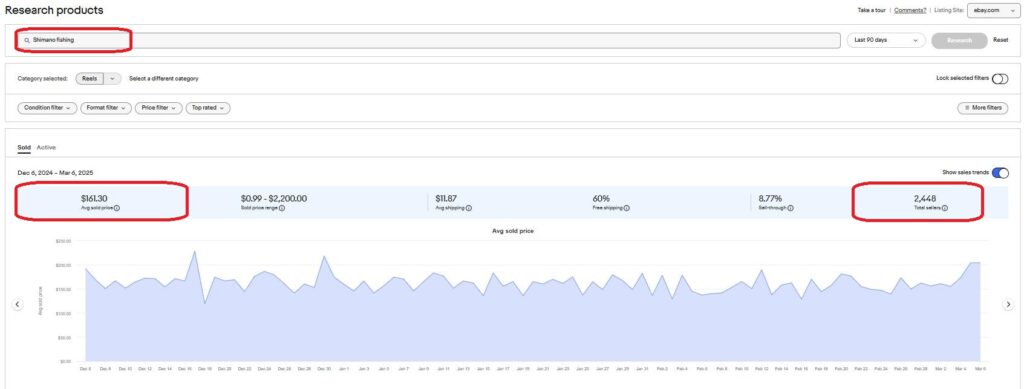1024x389 pixels.
Task: Disable Show sales trends toggle
Action: pyautogui.click(x=1000, y=173)
